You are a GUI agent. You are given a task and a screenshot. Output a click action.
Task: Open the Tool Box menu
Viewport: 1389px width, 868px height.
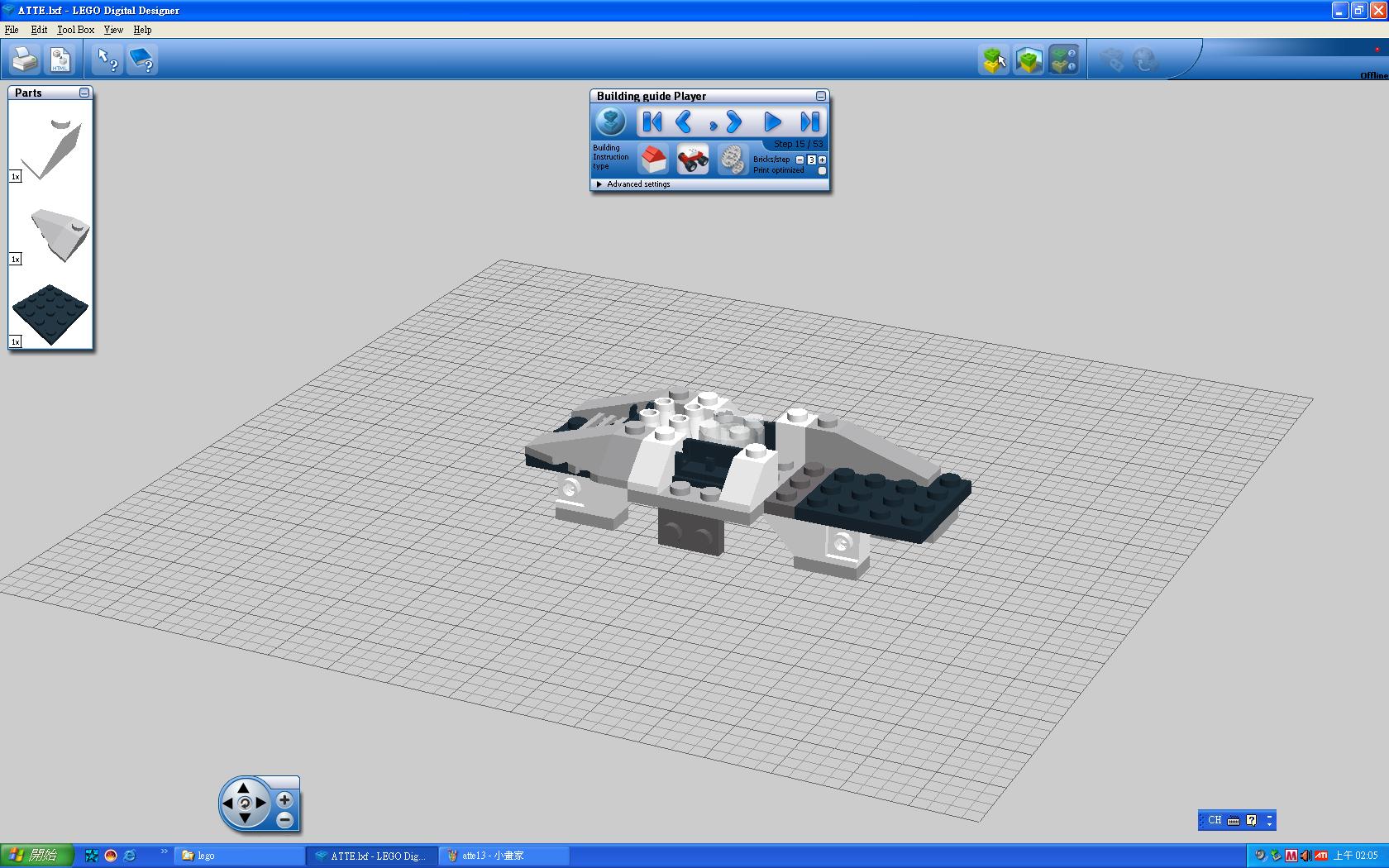(75, 30)
